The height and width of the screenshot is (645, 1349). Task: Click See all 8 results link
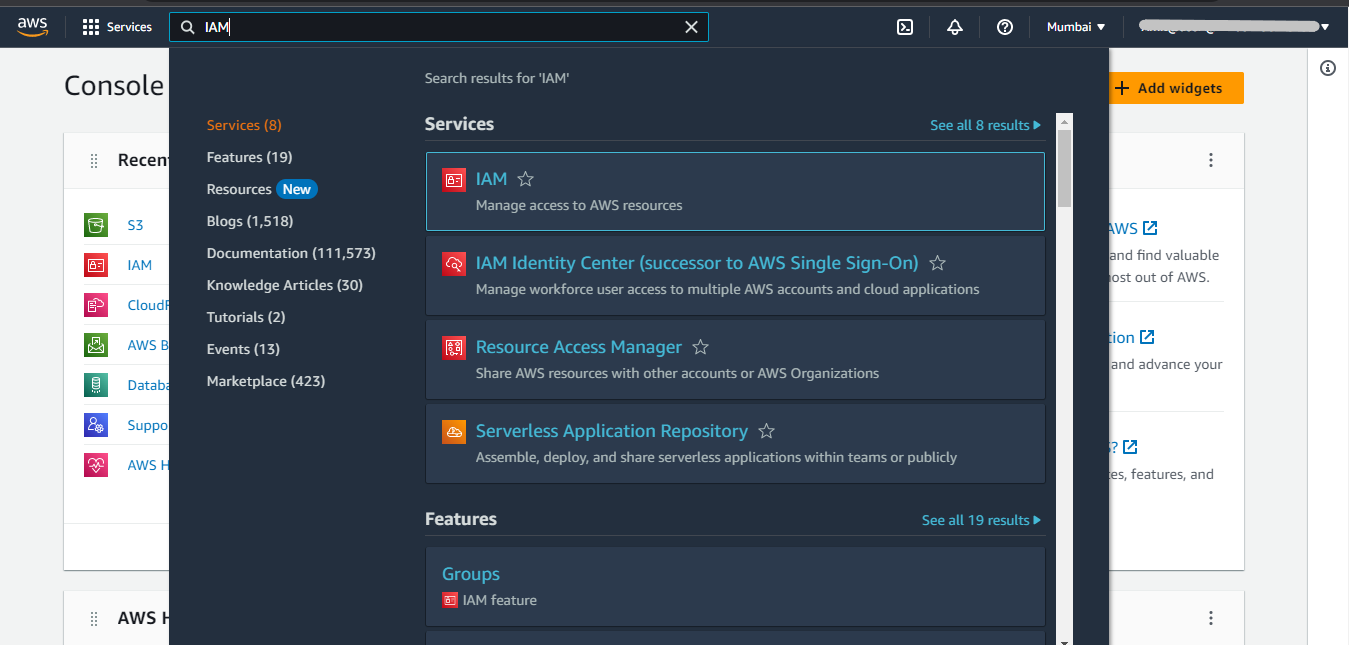coord(985,125)
